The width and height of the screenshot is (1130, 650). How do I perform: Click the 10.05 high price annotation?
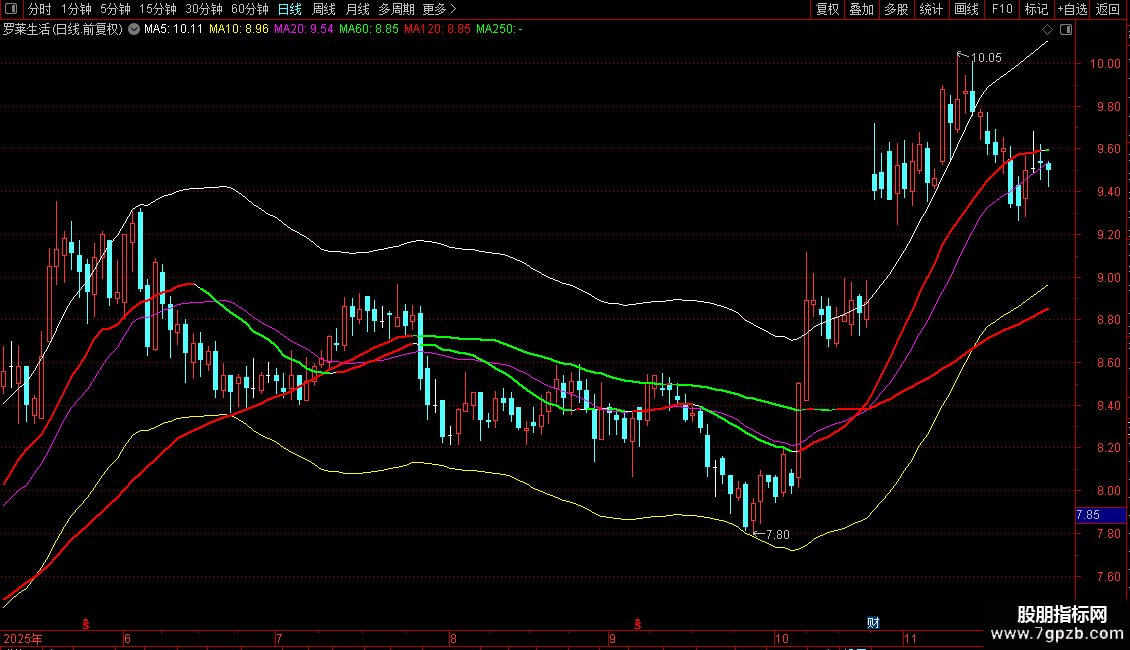(986, 58)
